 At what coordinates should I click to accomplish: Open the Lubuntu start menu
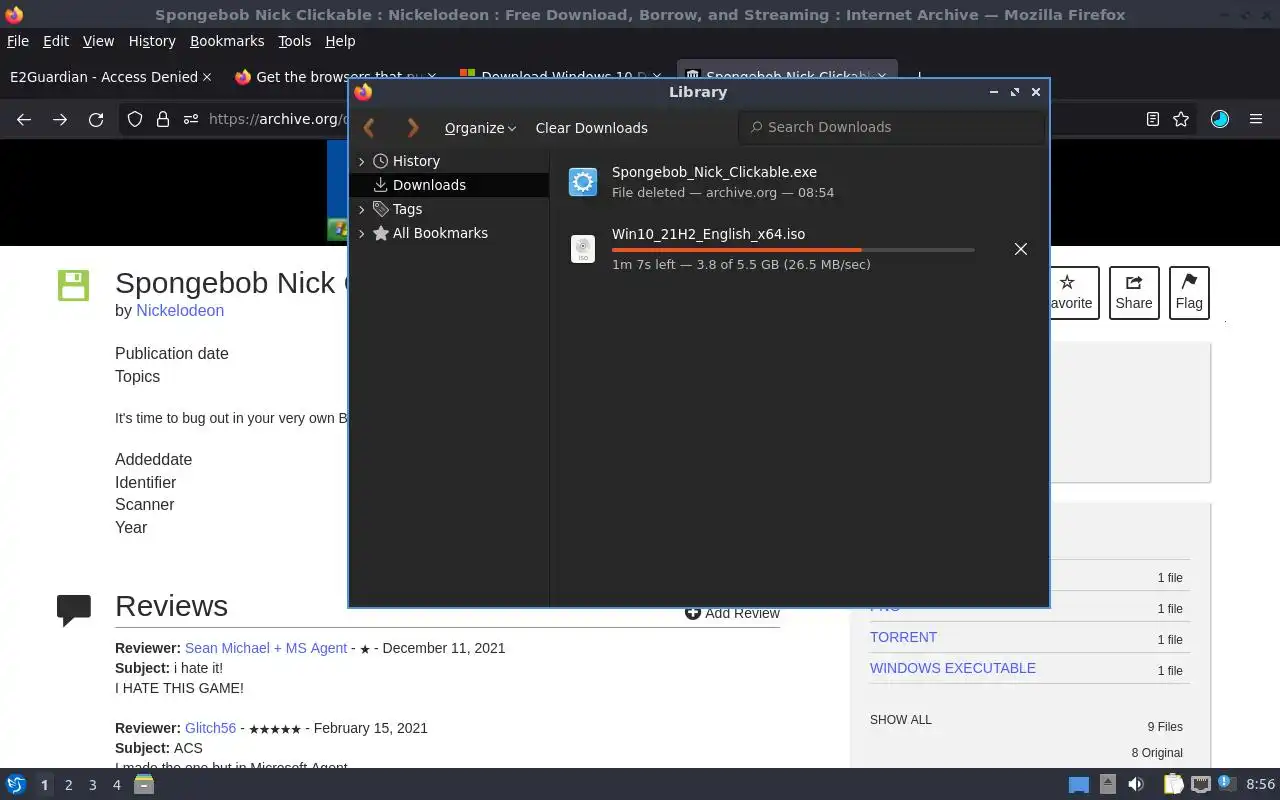[16, 785]
